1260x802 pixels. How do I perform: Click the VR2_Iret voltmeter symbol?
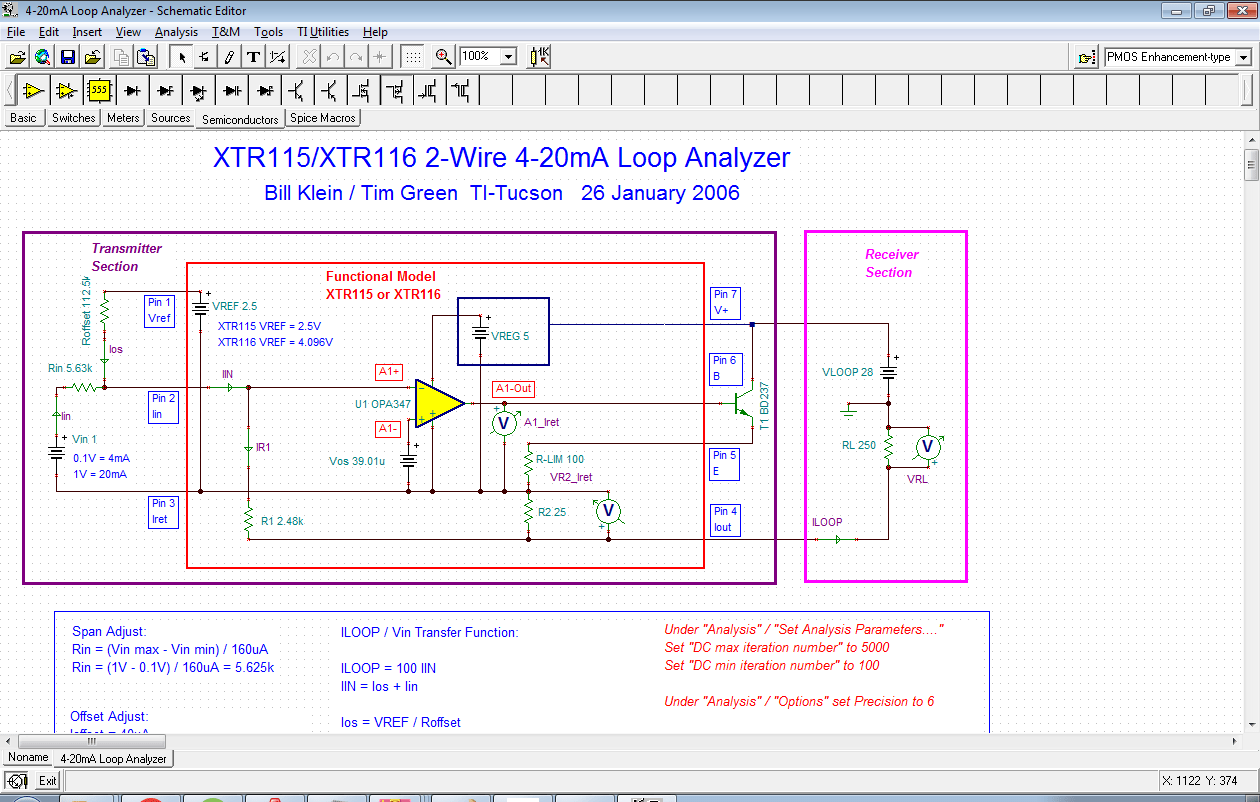click(607, 510)
